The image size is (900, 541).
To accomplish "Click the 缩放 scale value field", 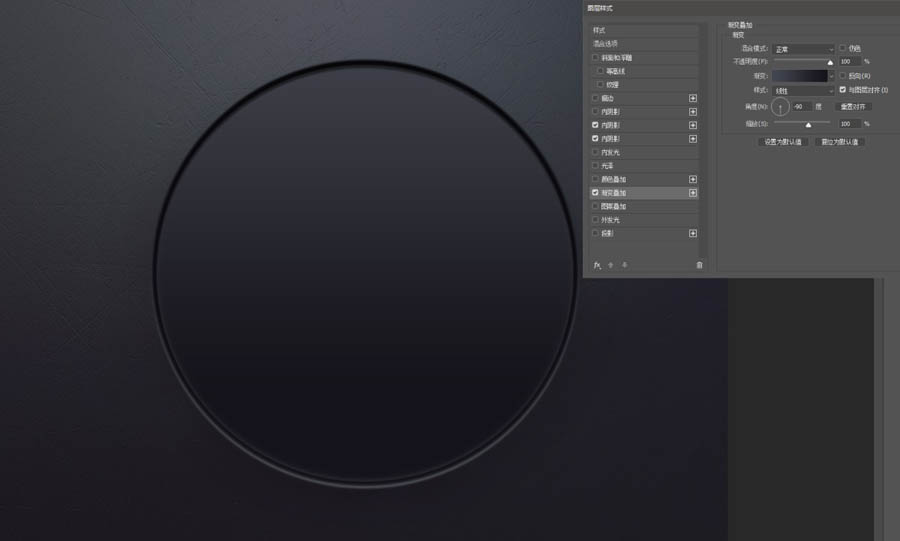I will tap(850, 124).
